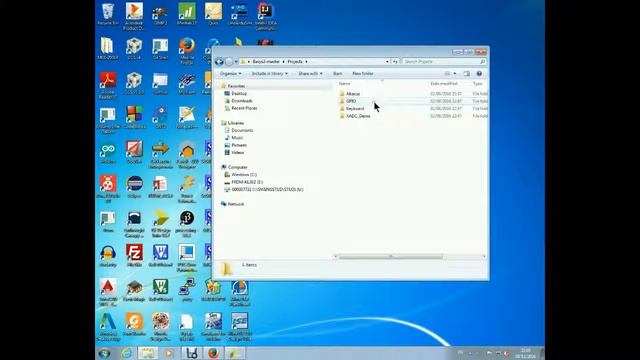Select the GPIO folder

pos(351,101)
